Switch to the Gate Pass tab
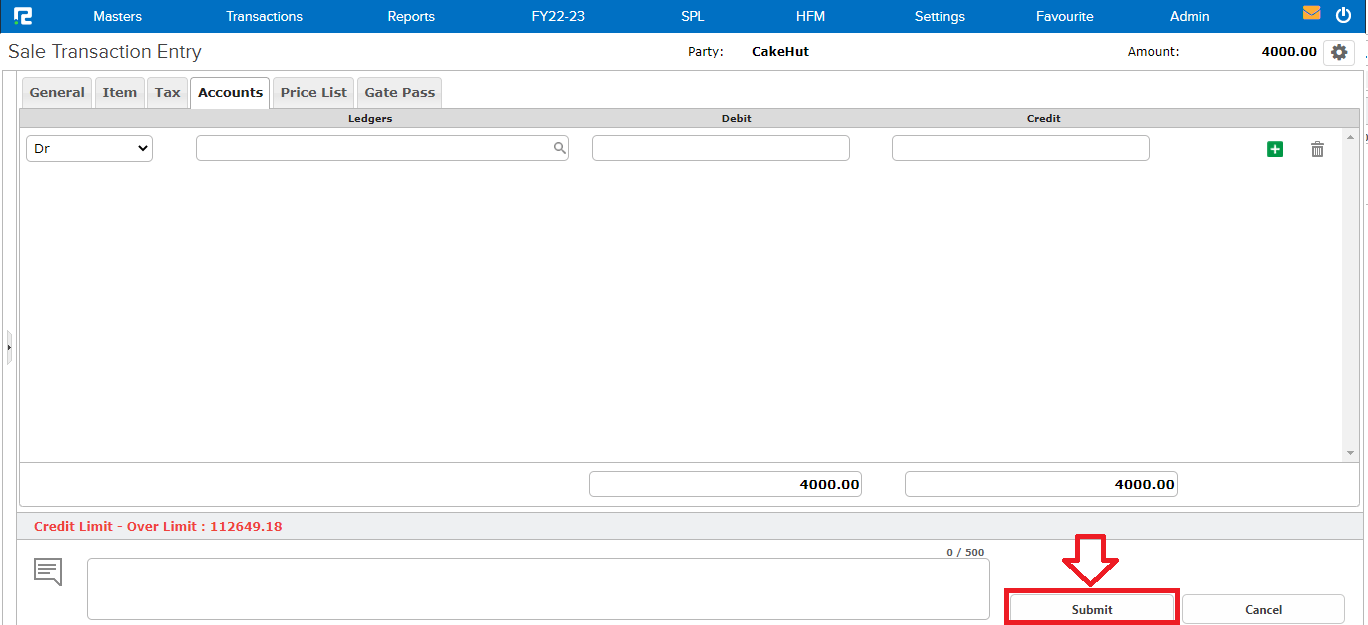Viewport: 1368px width, 625px height. pos(399,92)
